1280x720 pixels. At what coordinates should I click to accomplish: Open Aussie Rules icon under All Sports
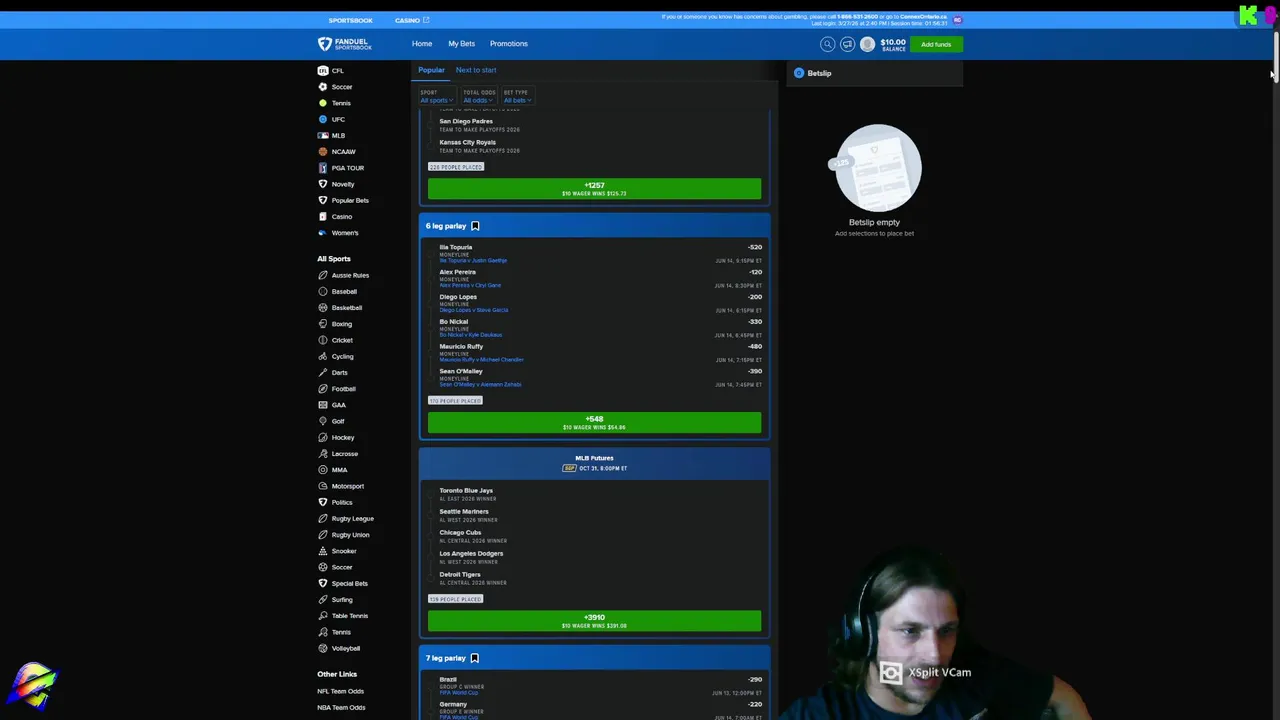pos(322,275)
